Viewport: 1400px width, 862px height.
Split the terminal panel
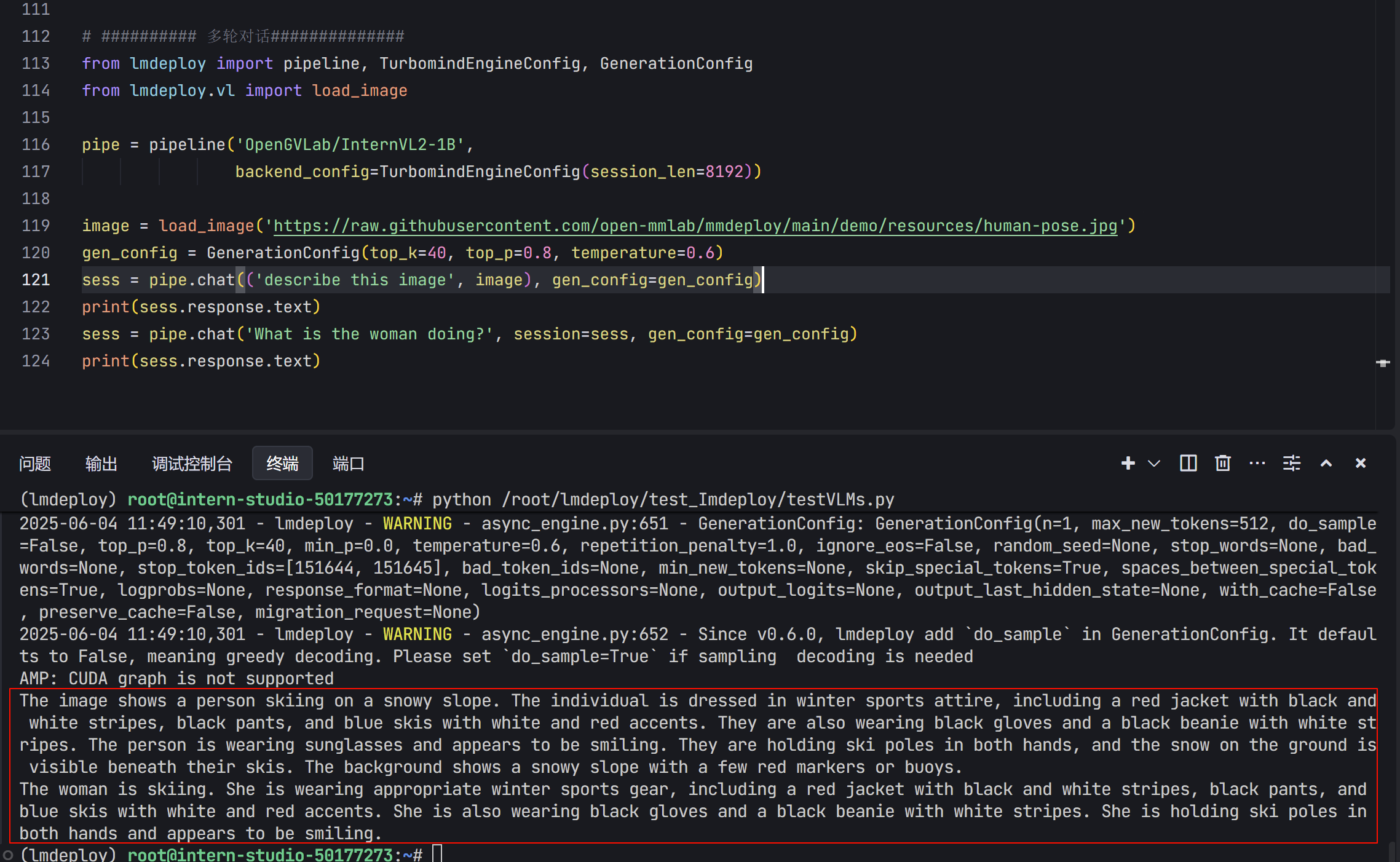1188,463
